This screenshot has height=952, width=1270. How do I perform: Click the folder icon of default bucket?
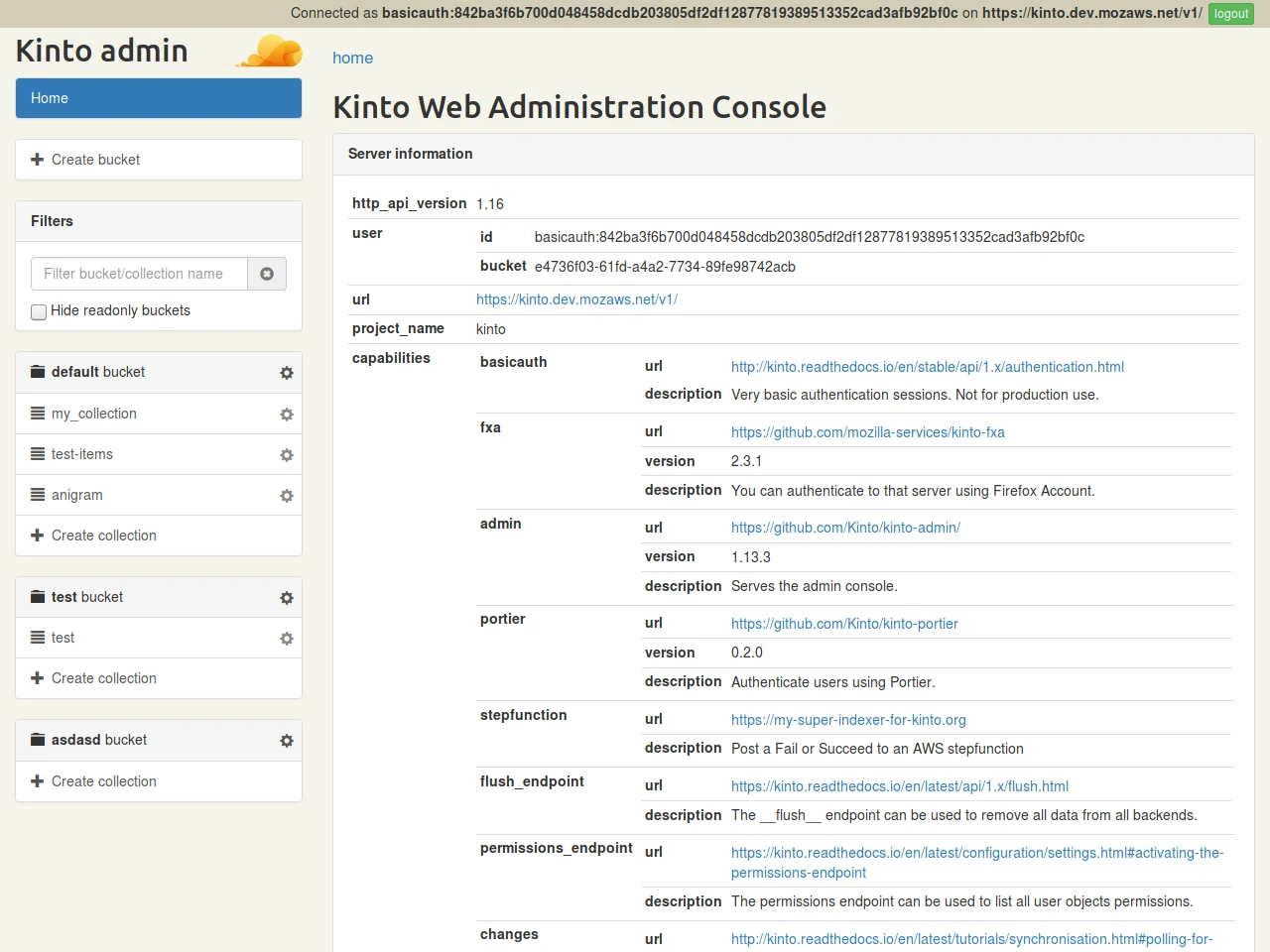(38, 372)
